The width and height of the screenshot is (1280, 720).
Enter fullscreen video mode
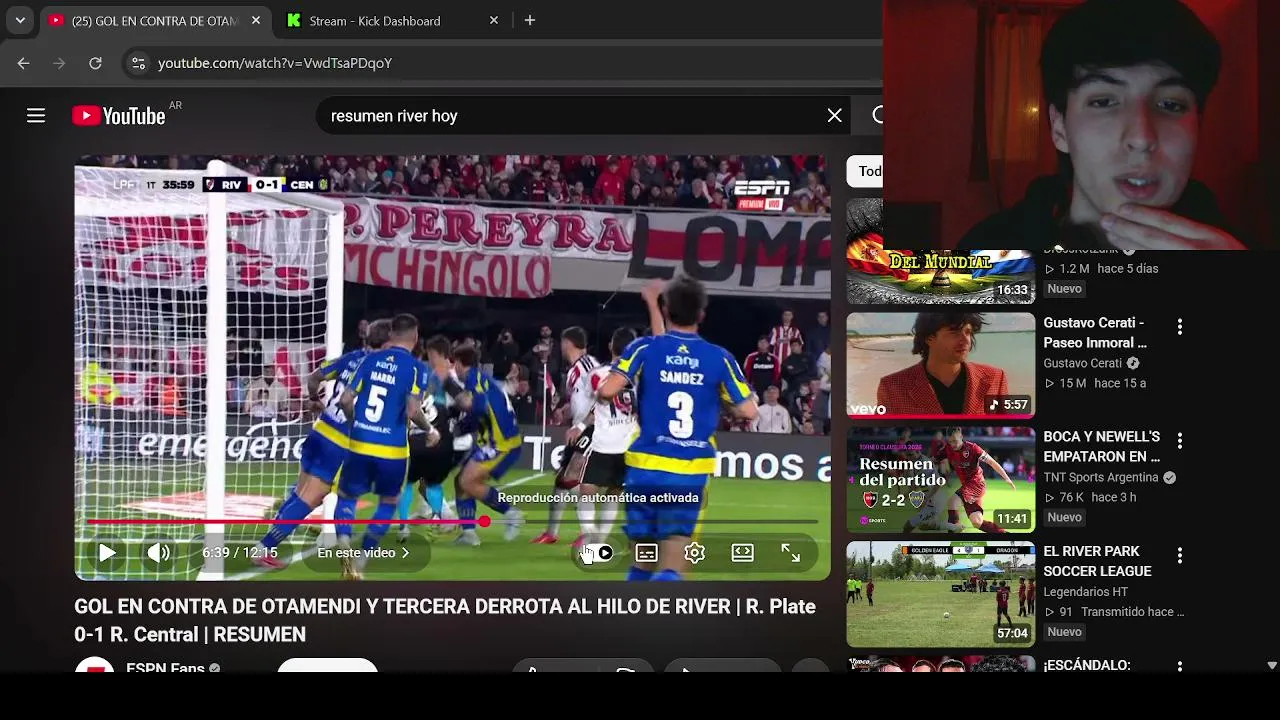pyautogui.click(x=790, y=553)
